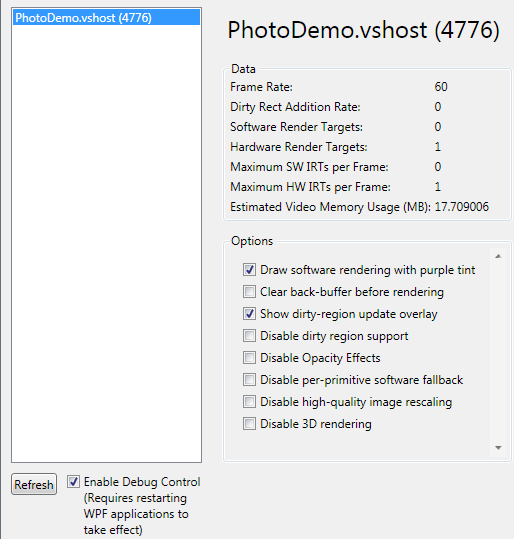The width and height of the screenshot is (514, 539).
Task: Click the Hardware Render Targets label
Action: 299,147
